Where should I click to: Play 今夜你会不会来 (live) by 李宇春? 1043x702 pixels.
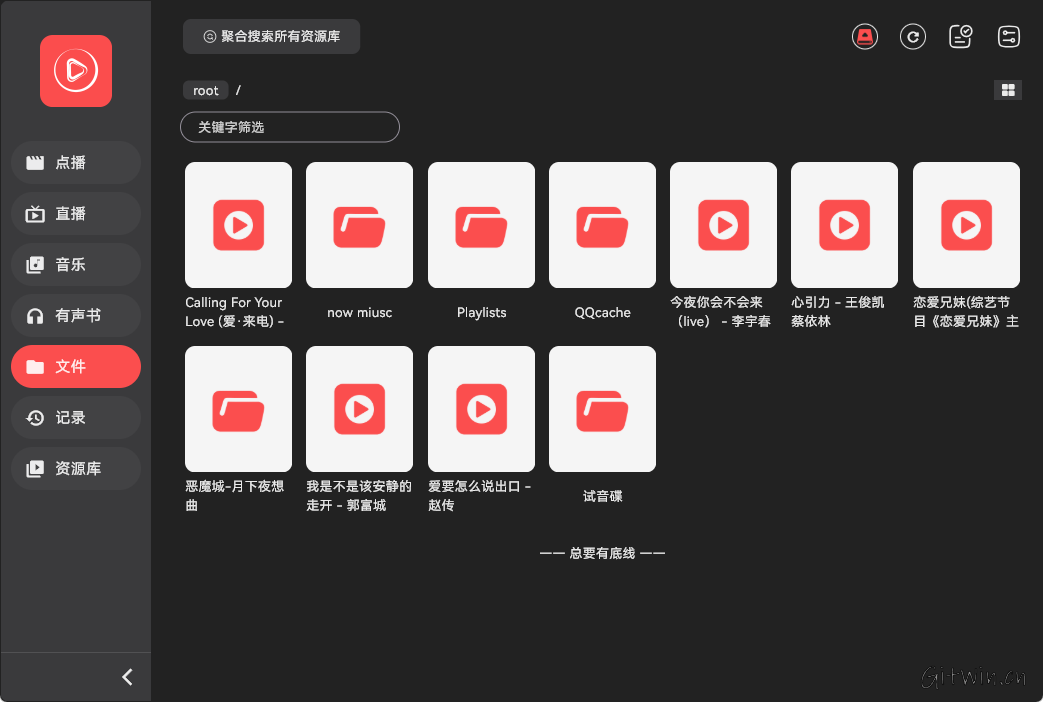point(723,225)
